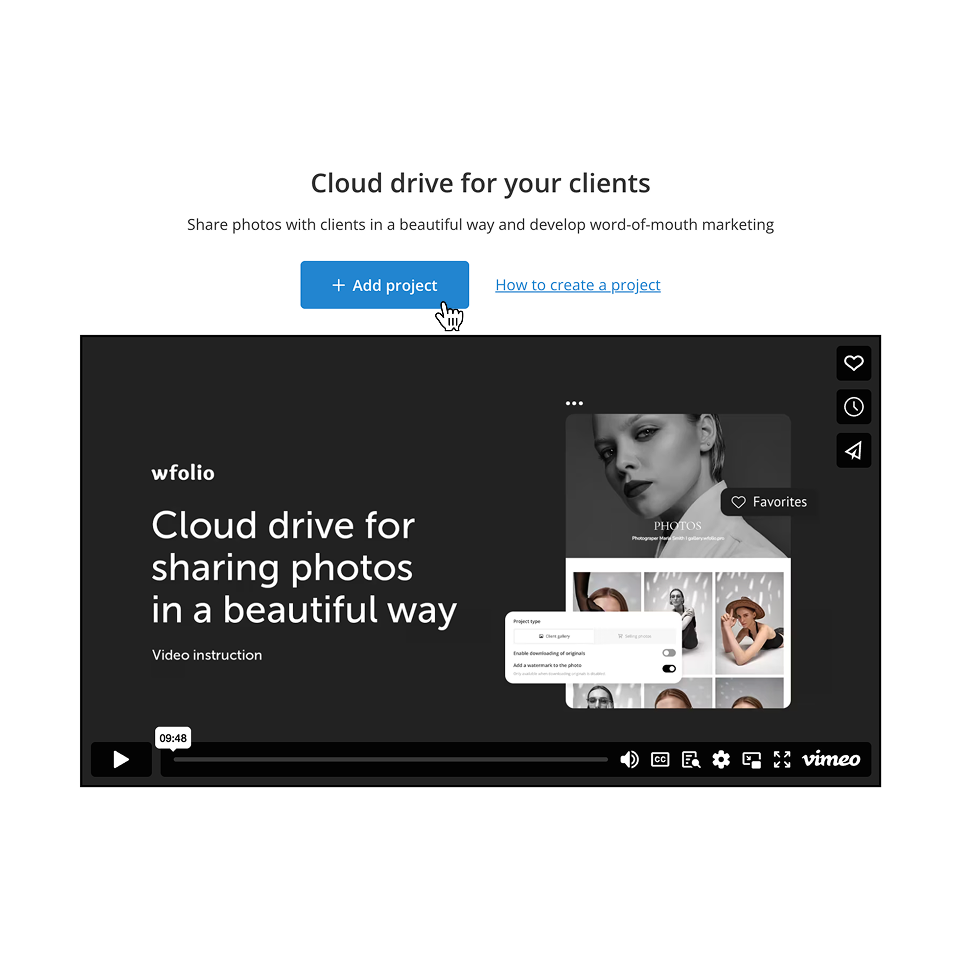Add video to Watch Later (clock icon)
The height and width of the screenshot is (960, 960).
pos(853,407)
